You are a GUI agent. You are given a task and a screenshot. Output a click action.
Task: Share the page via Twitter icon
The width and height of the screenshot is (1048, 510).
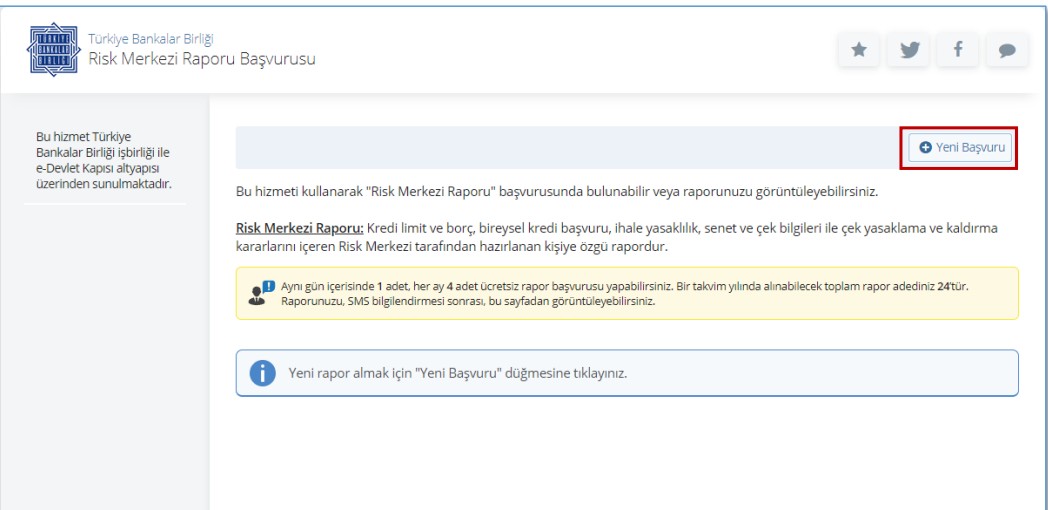click(x=908, y=50)
